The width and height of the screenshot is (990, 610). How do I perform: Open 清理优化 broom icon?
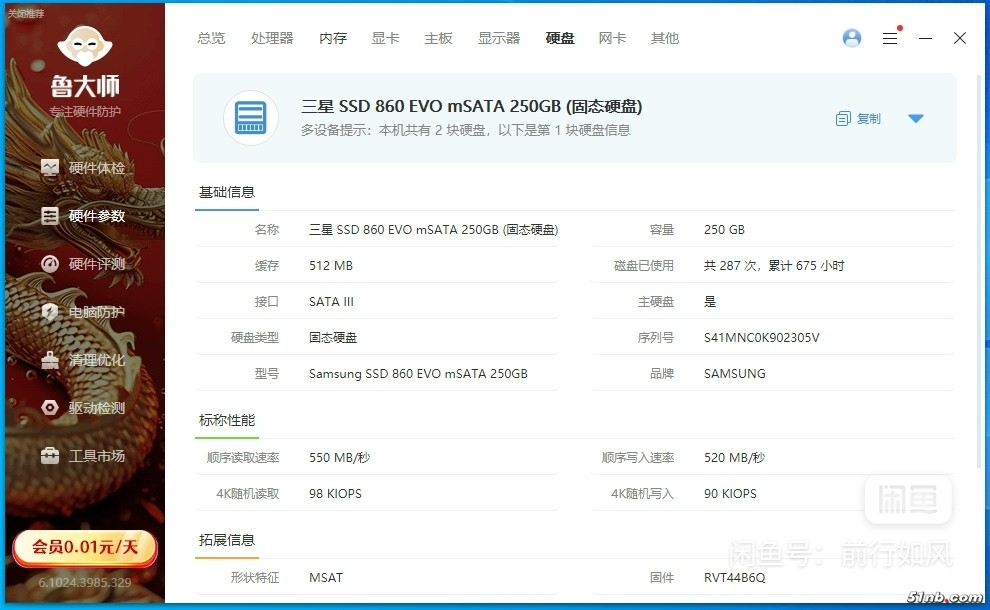[x=50, y=360]
